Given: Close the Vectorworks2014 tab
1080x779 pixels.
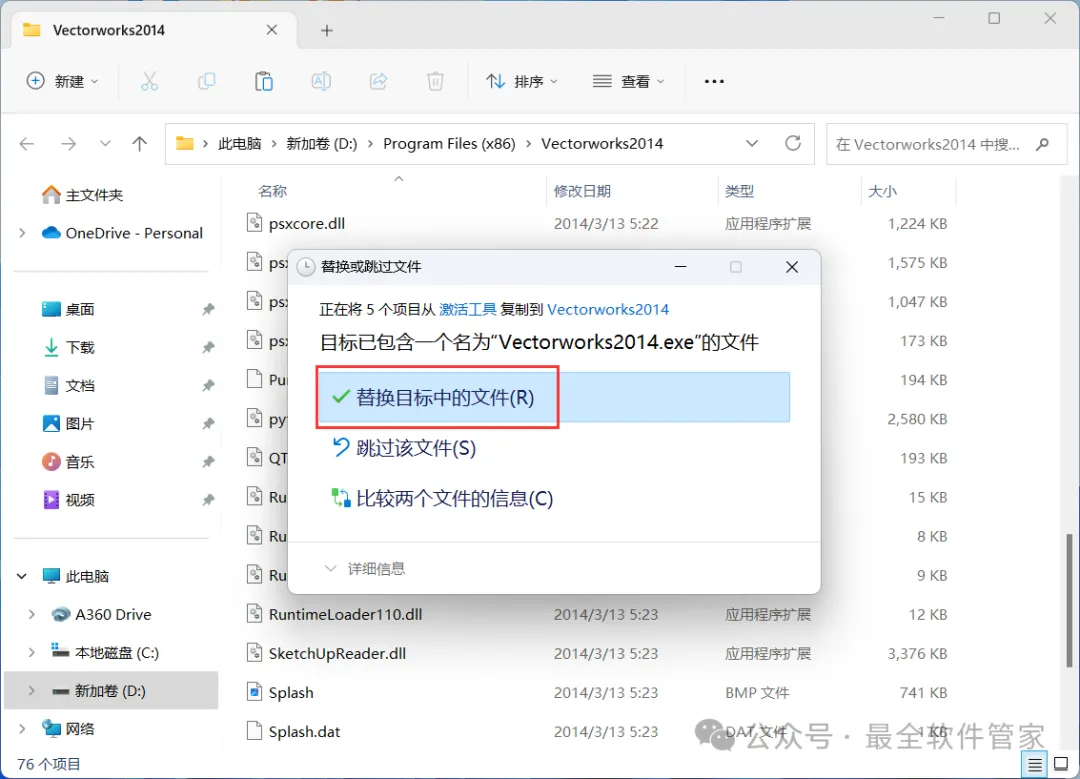Looking at the screenshot, I should point(272,30).
